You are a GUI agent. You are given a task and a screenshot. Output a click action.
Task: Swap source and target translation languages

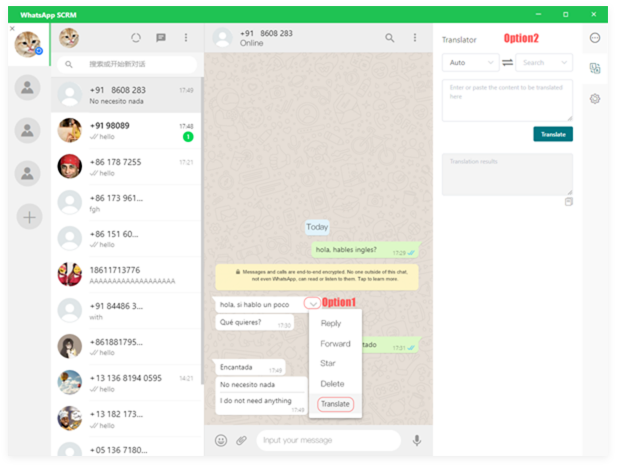pyautogui.click(x=508, y=62)
